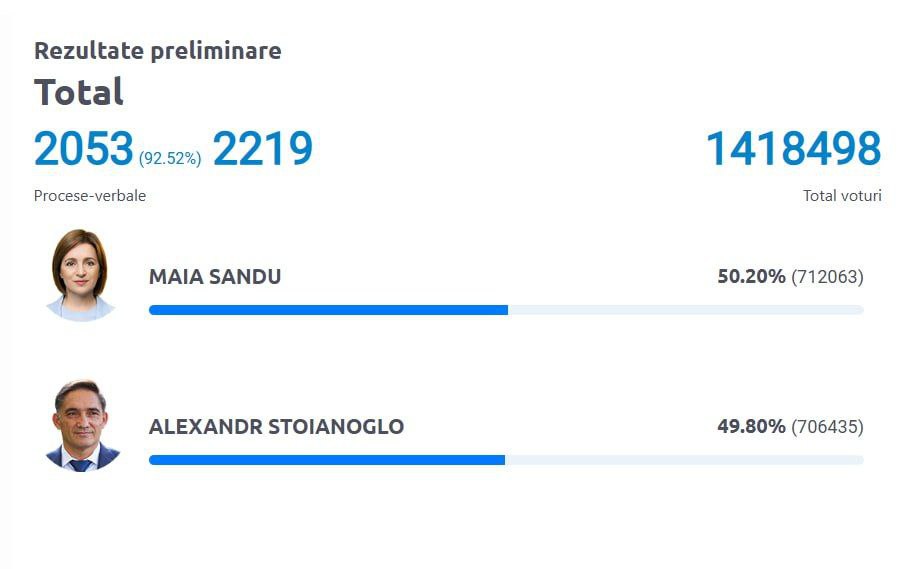Click the unfilled part of Sandu's bar
The width and height of the screenshot is (910, 569).
(x=685, y=310)
